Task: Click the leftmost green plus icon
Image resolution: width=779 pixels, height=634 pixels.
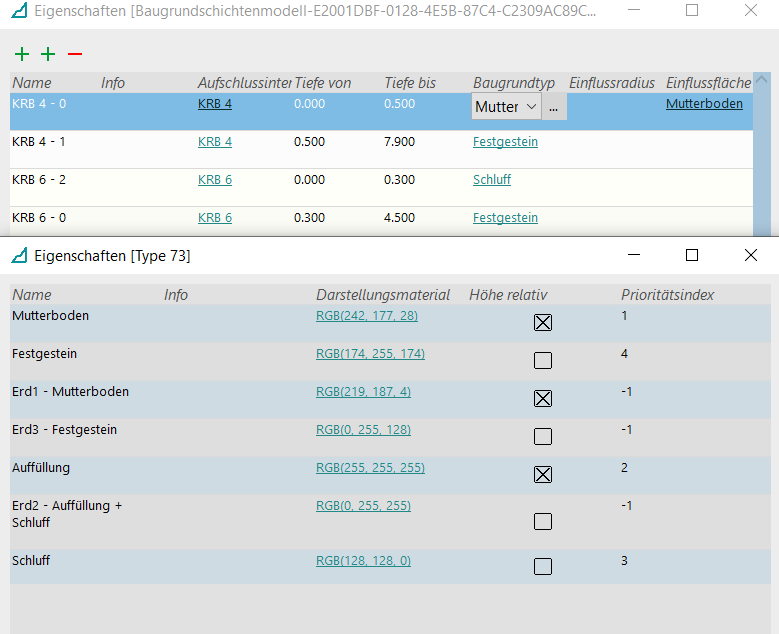Action: pyautogui.click(x=22, y=54)
